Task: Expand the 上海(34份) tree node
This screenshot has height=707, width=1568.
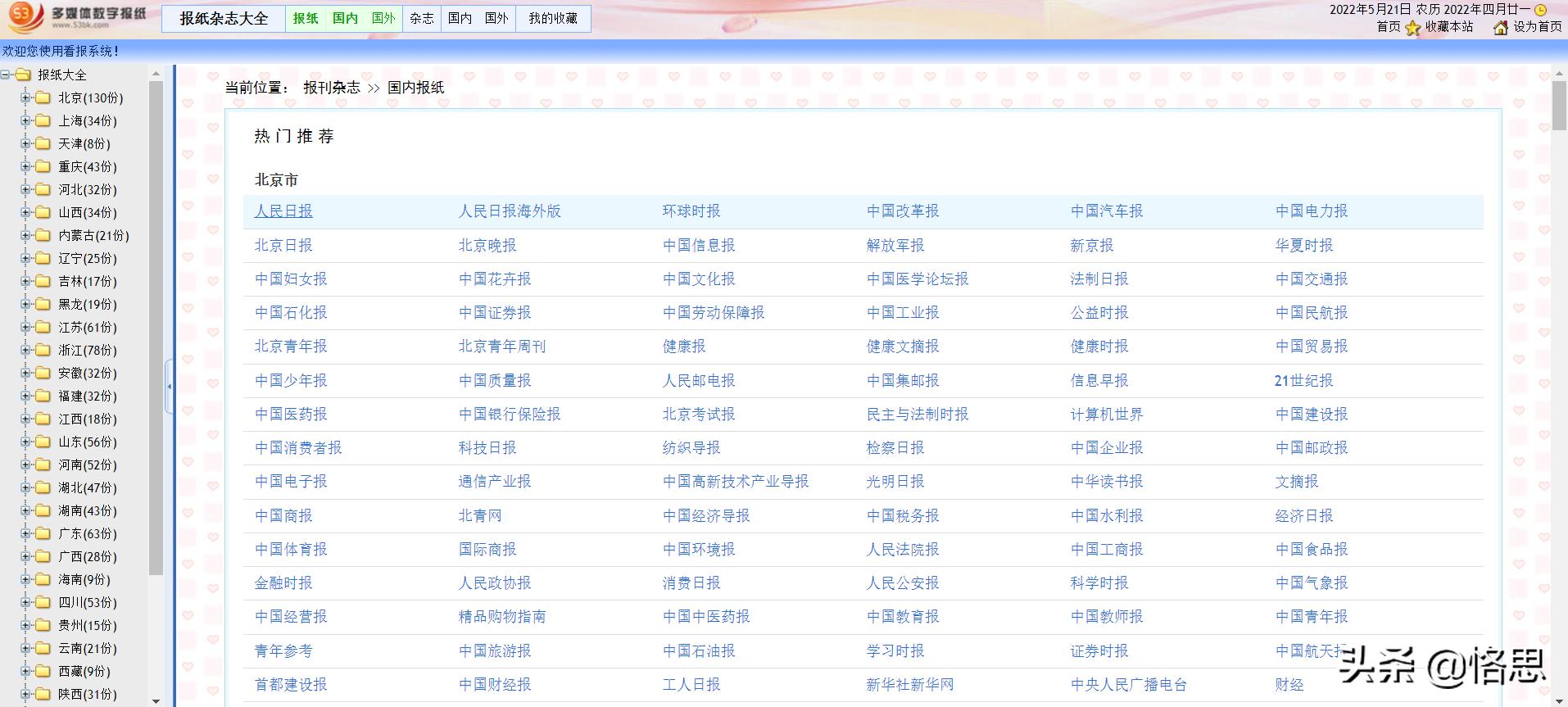Action: [x=25, y=121]
